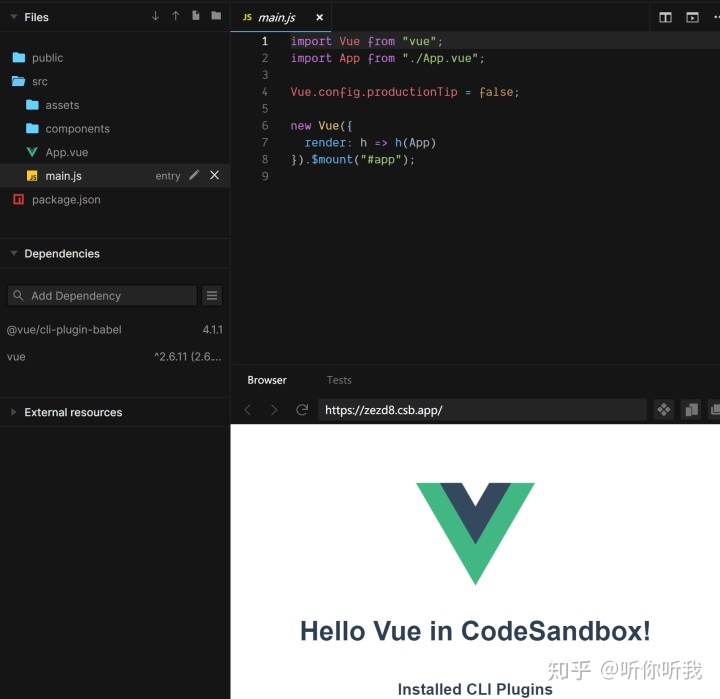Collapse the src folder
The width and height of the screenshot is (720, 699).
click(x=39, y=82)
